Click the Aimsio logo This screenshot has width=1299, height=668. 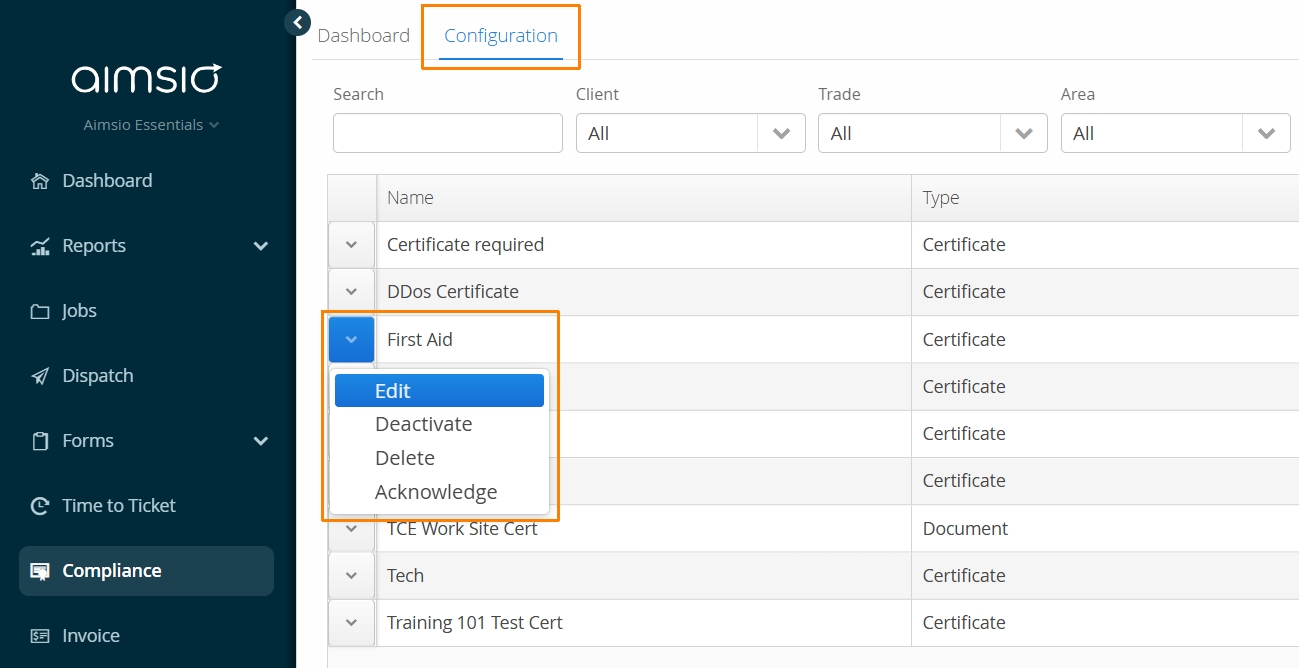(x=146, y=78)
